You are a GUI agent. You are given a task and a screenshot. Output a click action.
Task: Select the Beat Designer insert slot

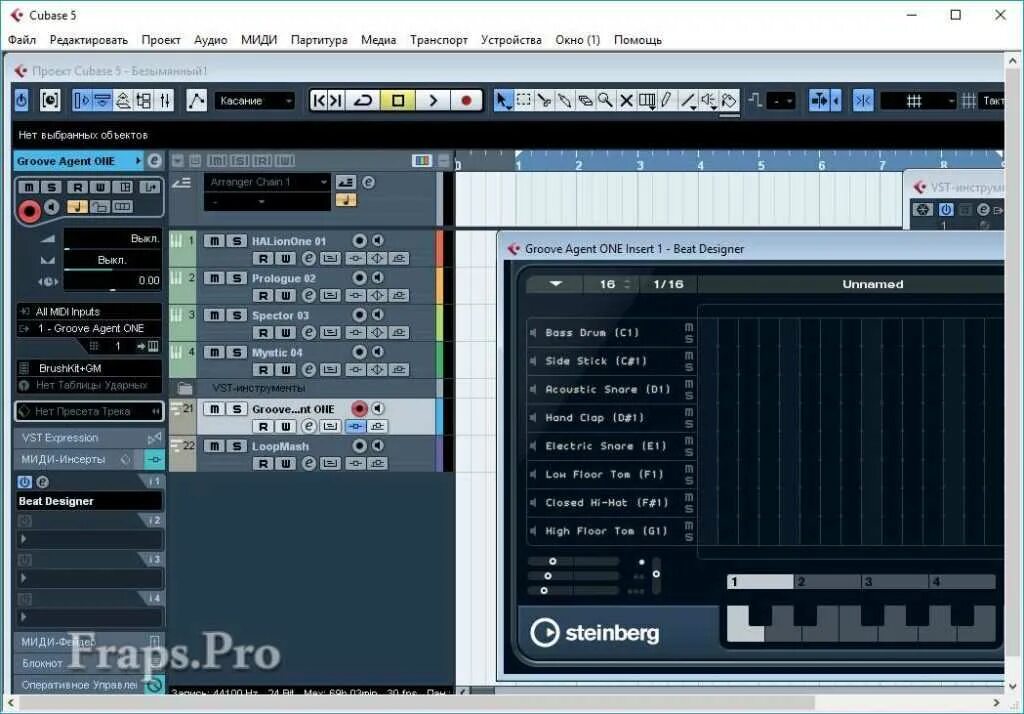coord(89,501)
